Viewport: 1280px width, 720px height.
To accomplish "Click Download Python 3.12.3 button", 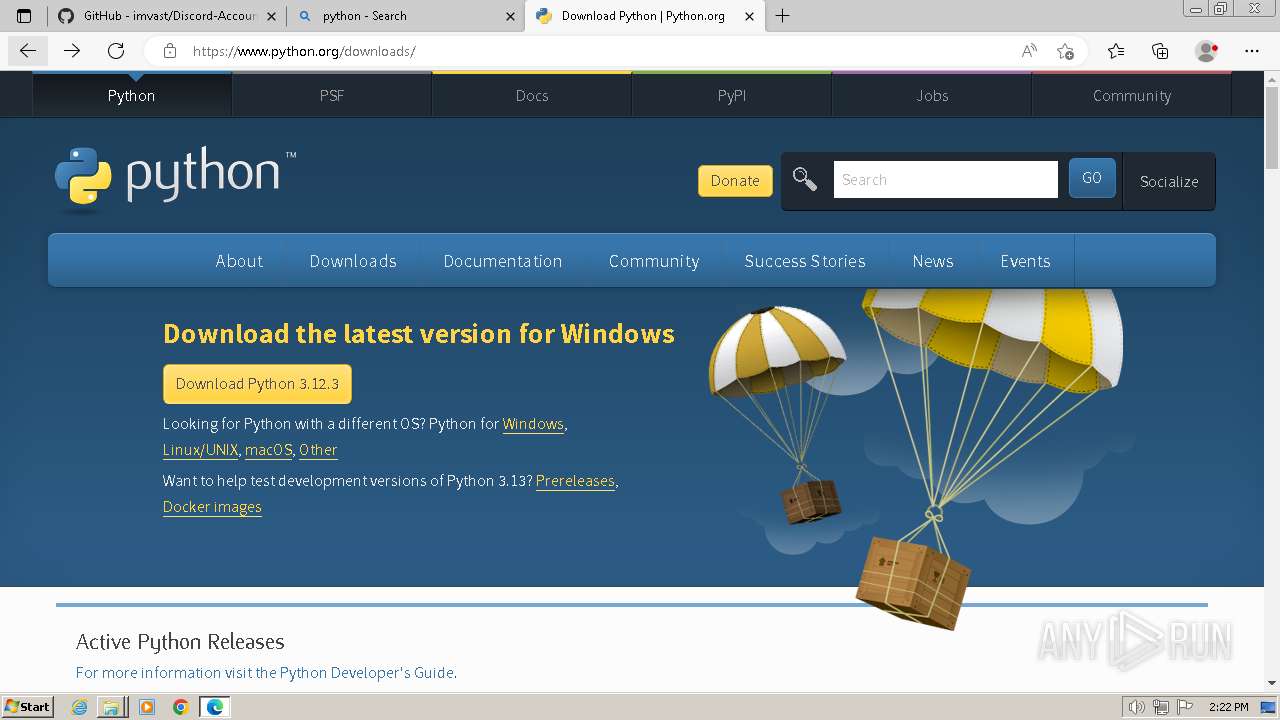I will (257, 384).
